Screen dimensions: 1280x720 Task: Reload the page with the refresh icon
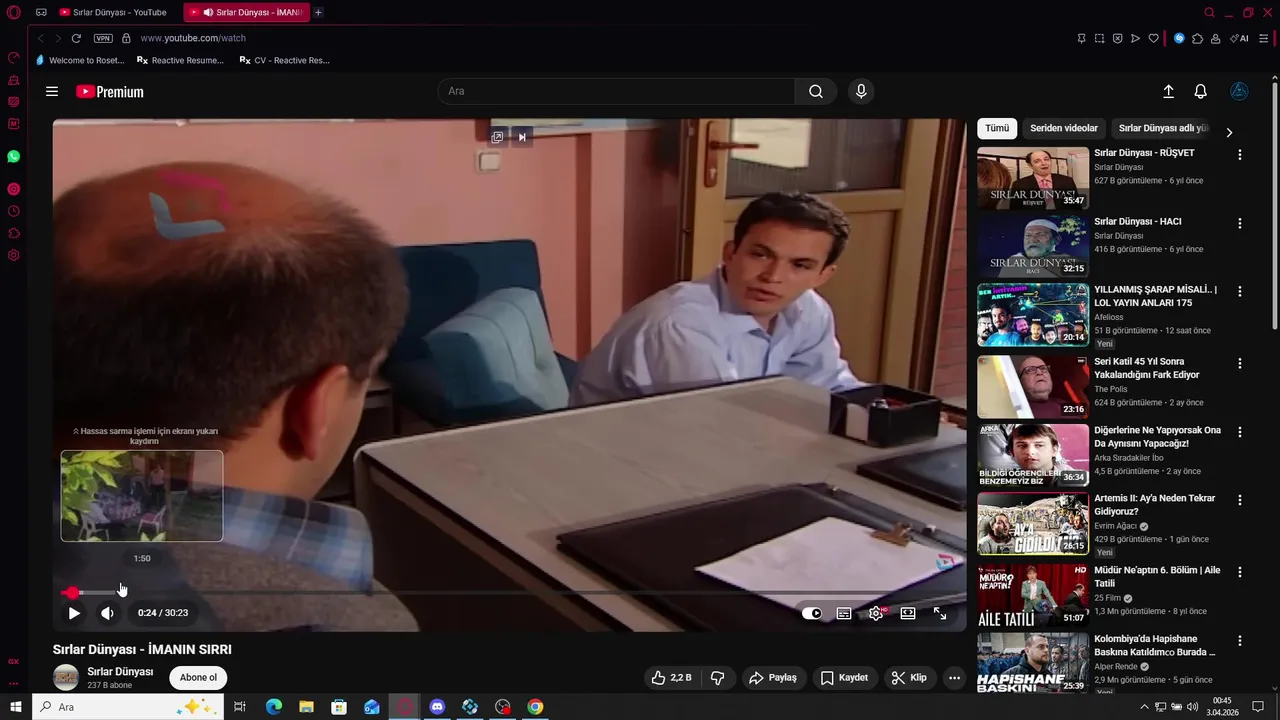tap(76, 38)
